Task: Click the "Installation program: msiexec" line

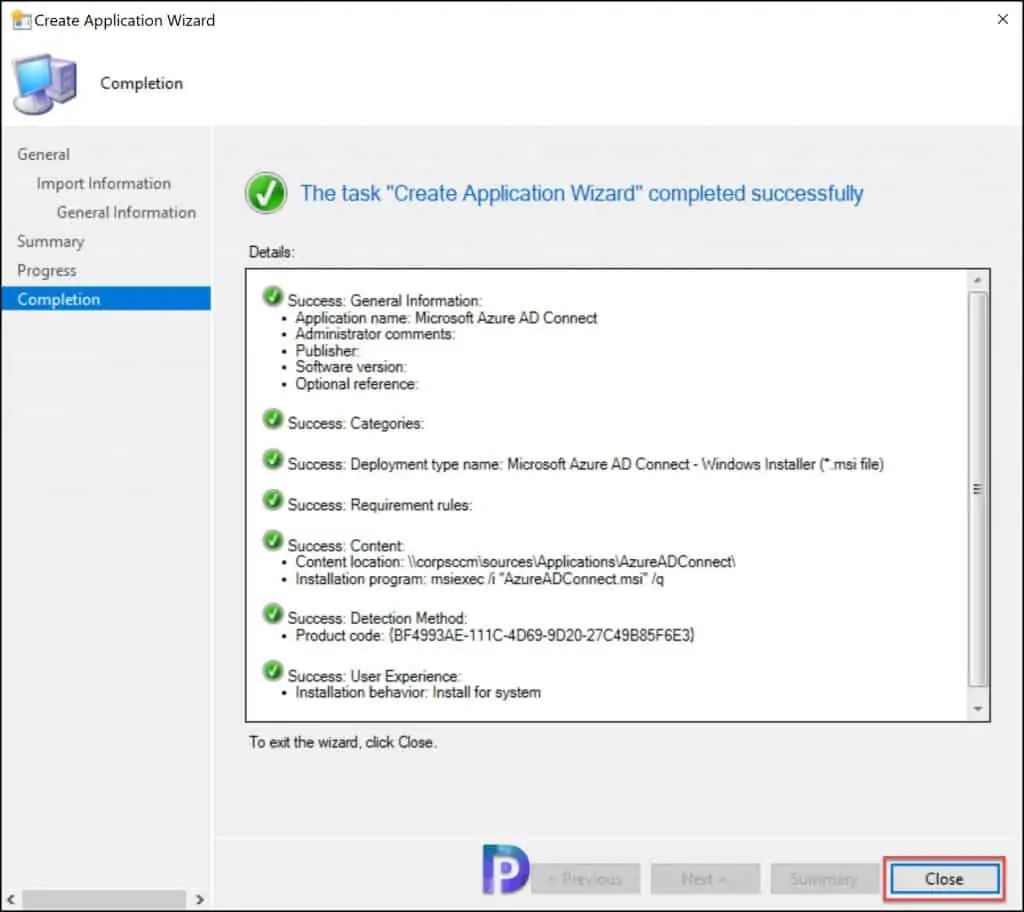Action: click(479, 579)
